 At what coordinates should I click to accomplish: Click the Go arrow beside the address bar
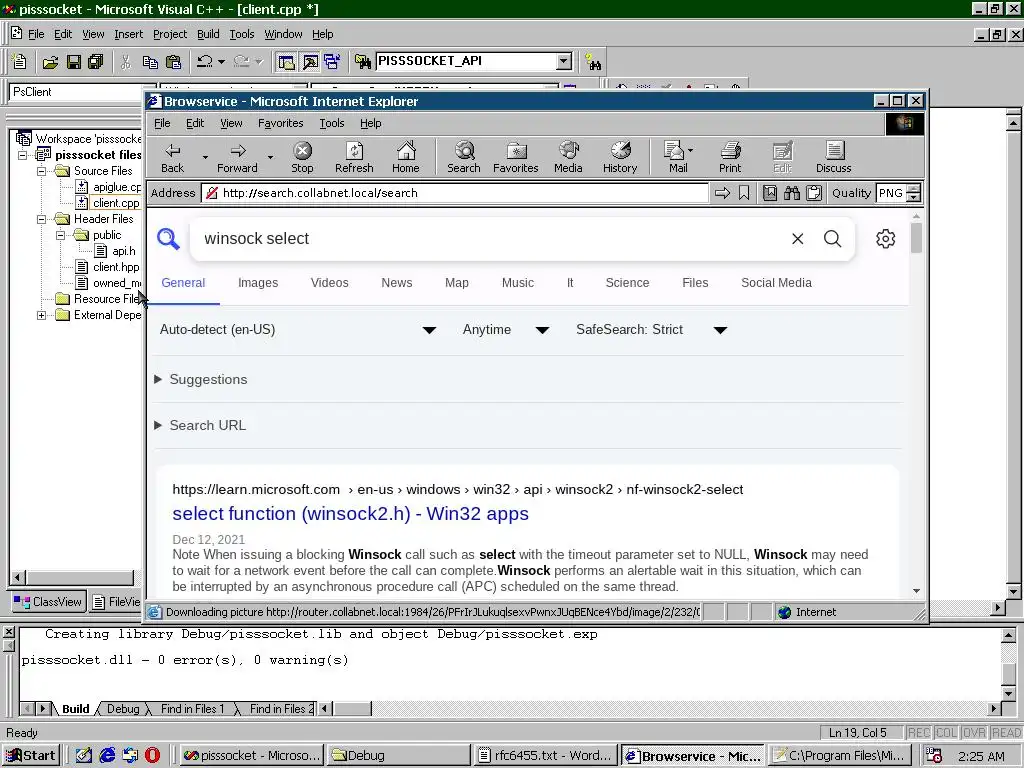click(722, 193)
